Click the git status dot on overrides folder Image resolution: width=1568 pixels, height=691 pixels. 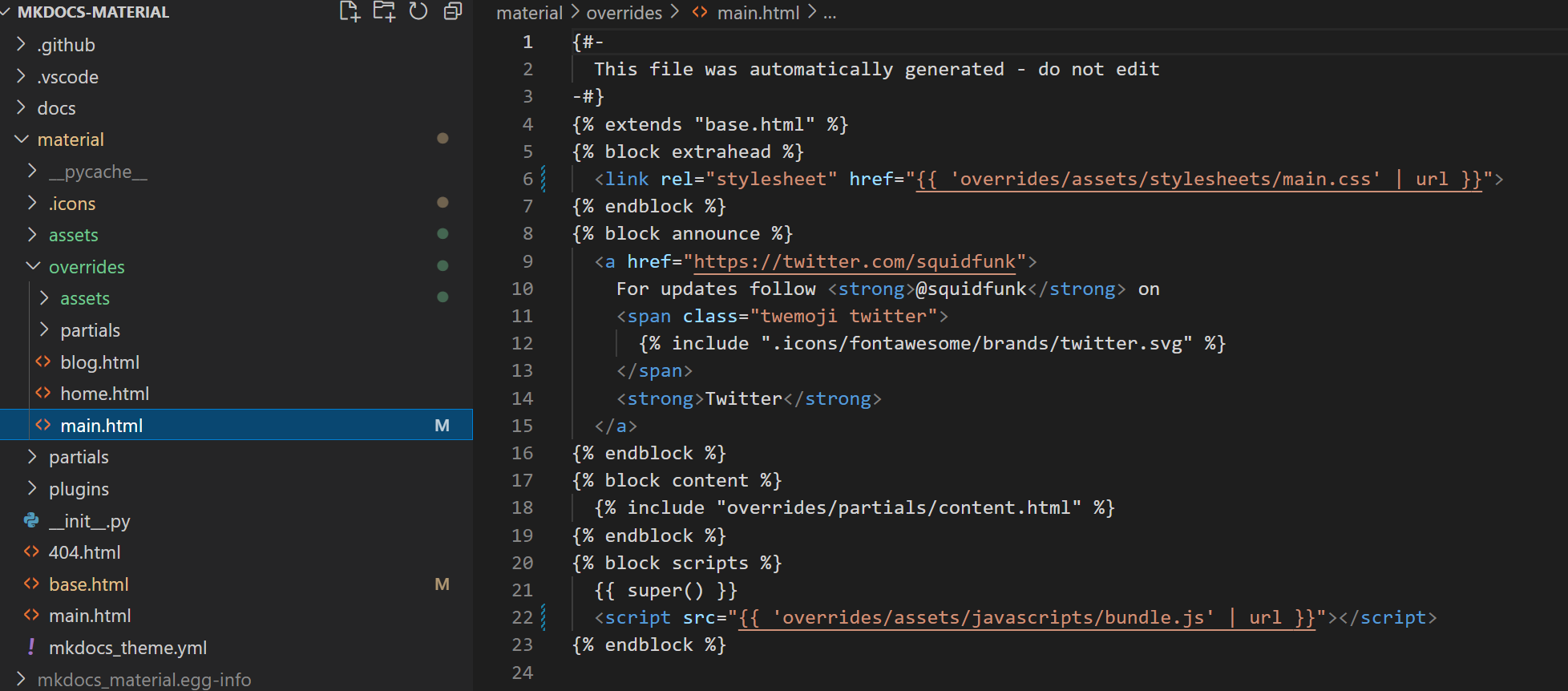tap(443, 265)
